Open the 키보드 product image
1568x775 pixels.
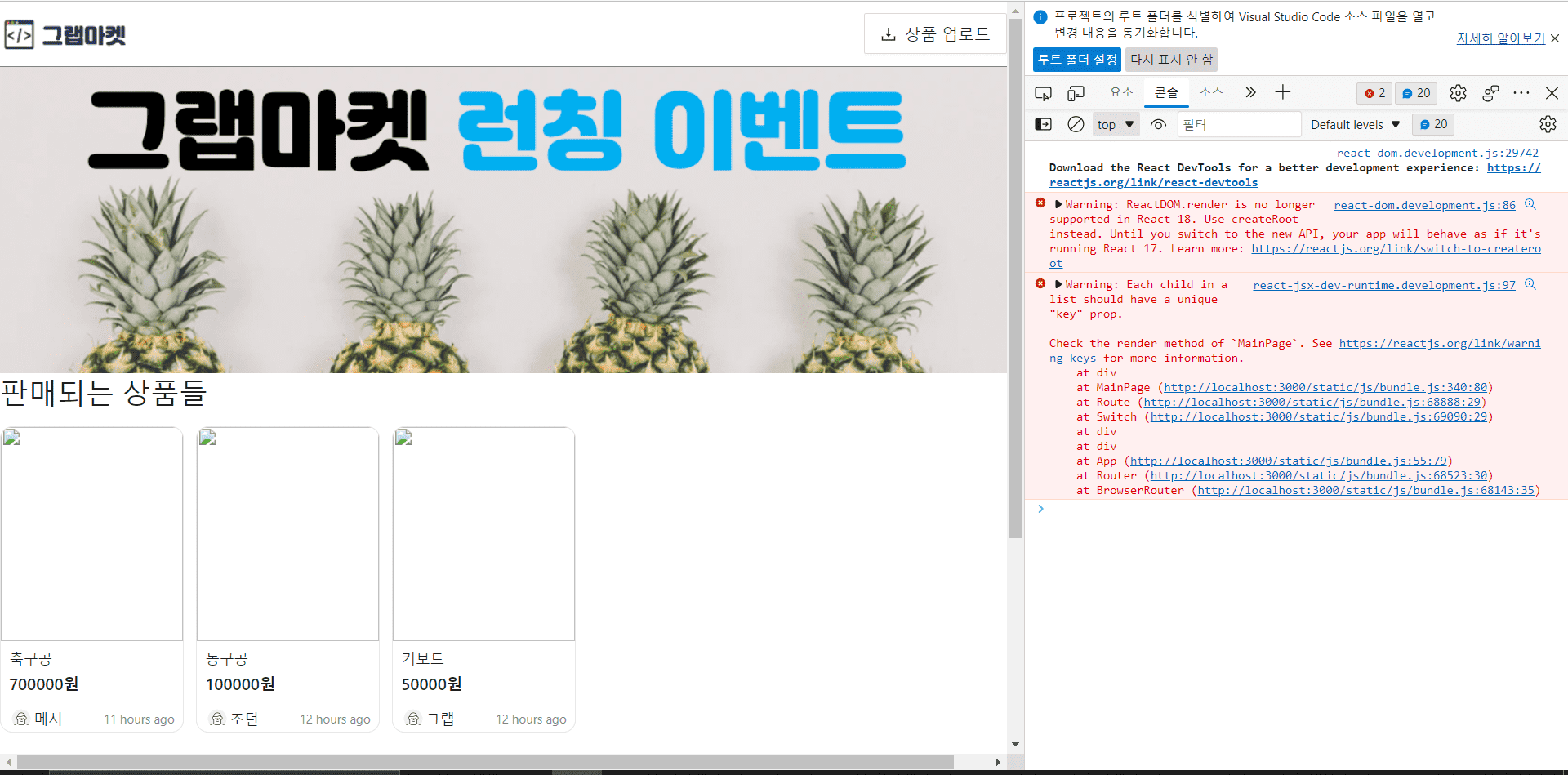483,534
